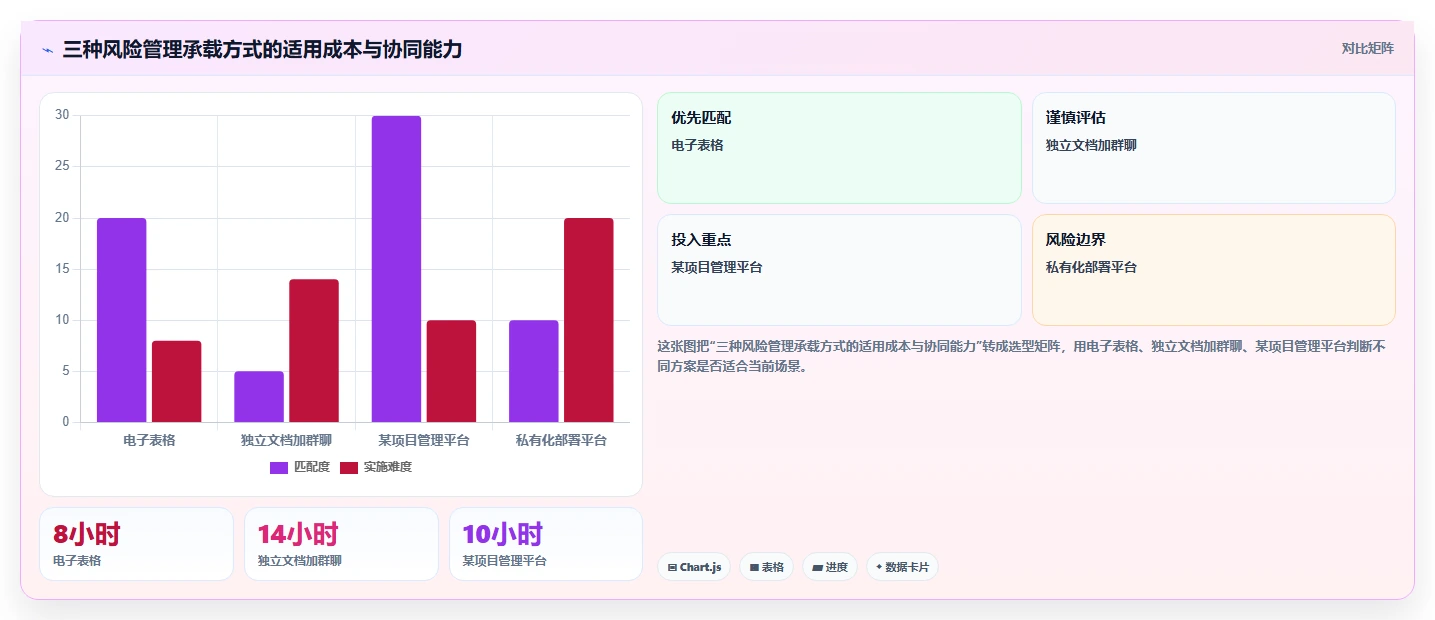Screen dimensions: 1435x620
Task: Select the Chart.js tag chip
Action: coord(694,567)
